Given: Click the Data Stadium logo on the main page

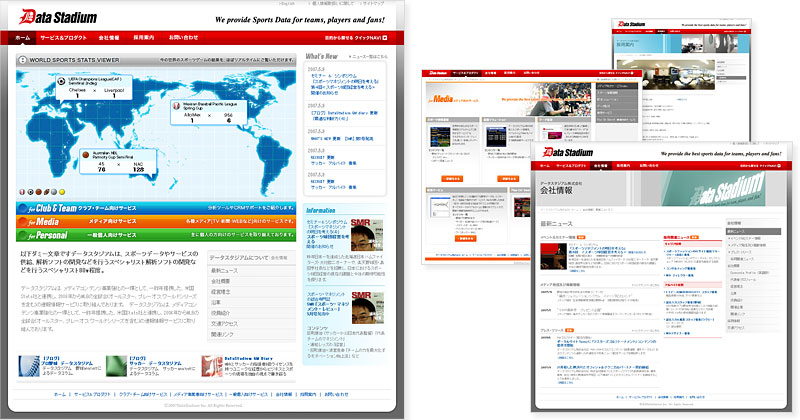Looking at the screenshot, I should (x=58, y=17).
